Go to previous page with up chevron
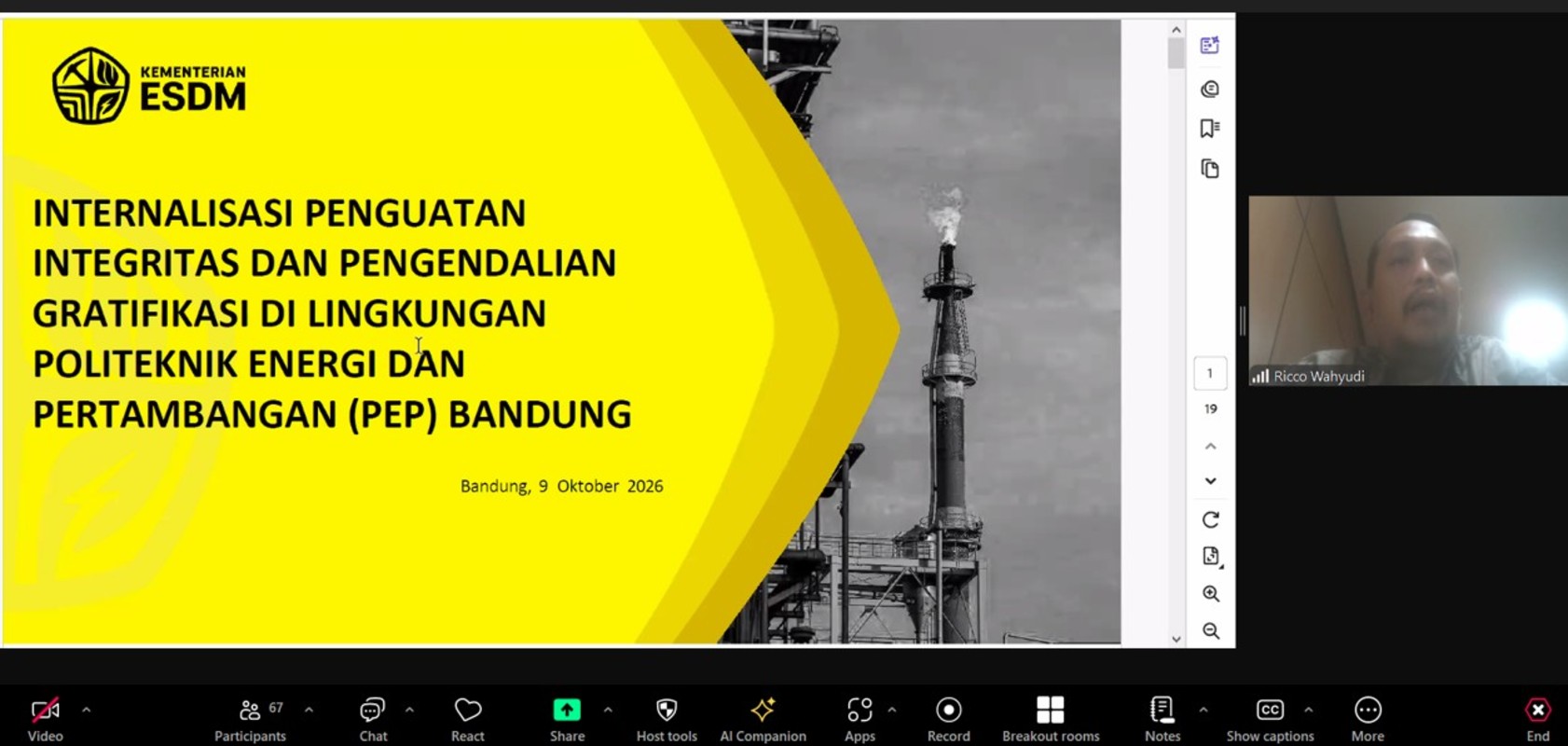Image resolution: width=1568 pixels, height=746 pixels. 1210,447
